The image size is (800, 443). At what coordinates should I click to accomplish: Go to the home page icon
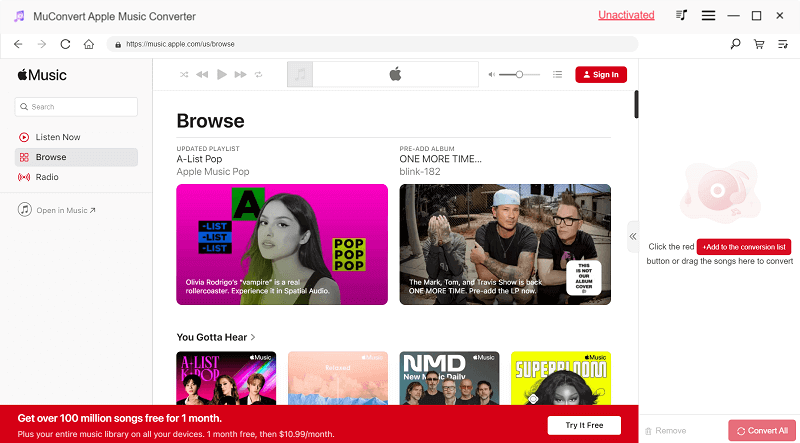pyautogui.click(x=89, y=44)
